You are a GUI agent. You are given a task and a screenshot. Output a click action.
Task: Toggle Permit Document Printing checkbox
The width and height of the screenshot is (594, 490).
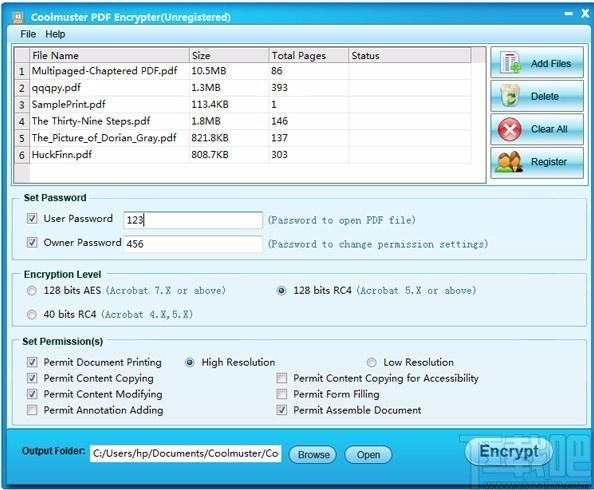point(32,362)
